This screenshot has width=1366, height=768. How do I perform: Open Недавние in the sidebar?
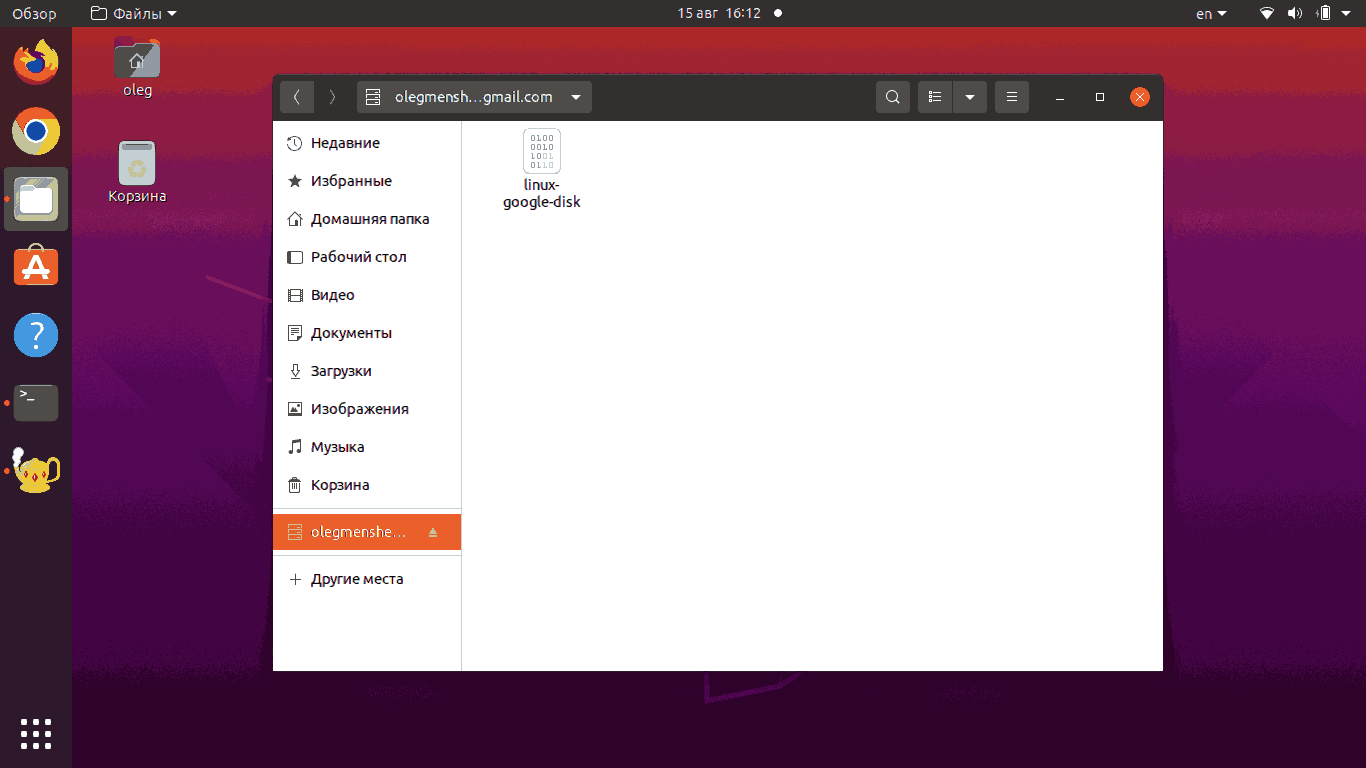pos(345,143)
